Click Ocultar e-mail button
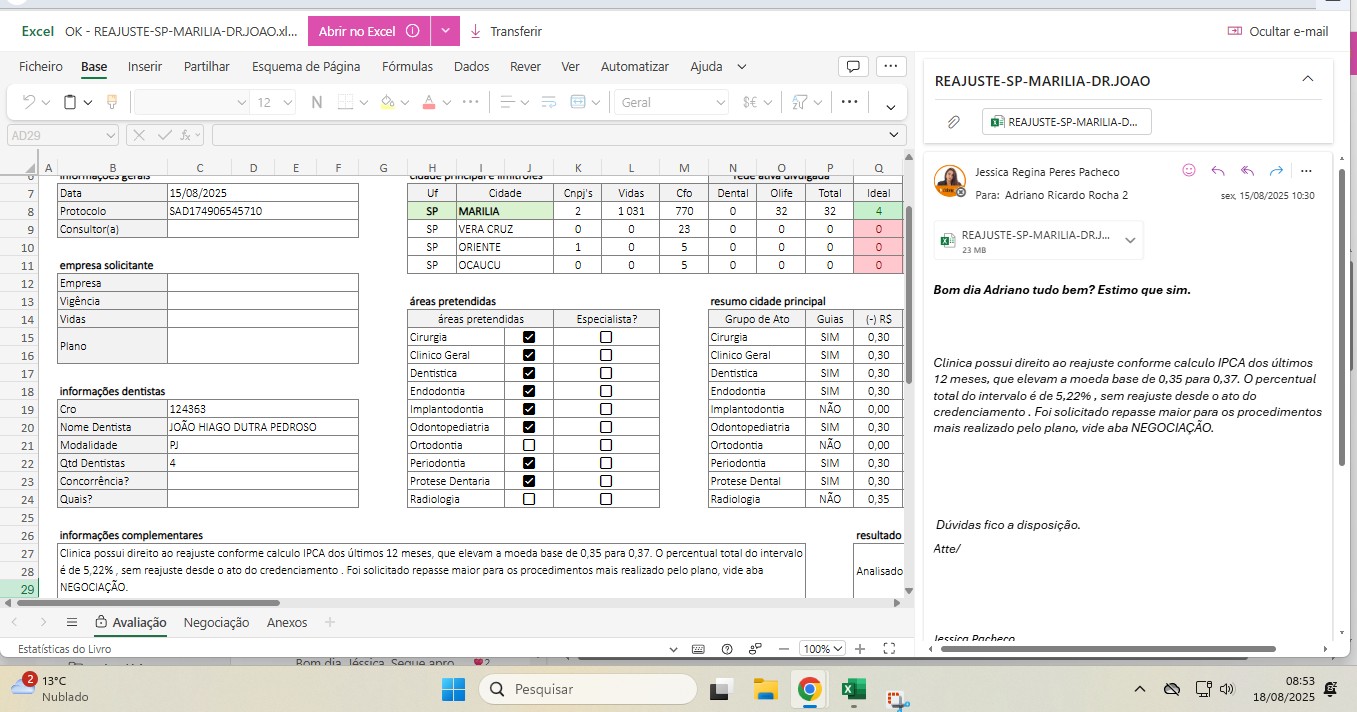 (1278, 31)
